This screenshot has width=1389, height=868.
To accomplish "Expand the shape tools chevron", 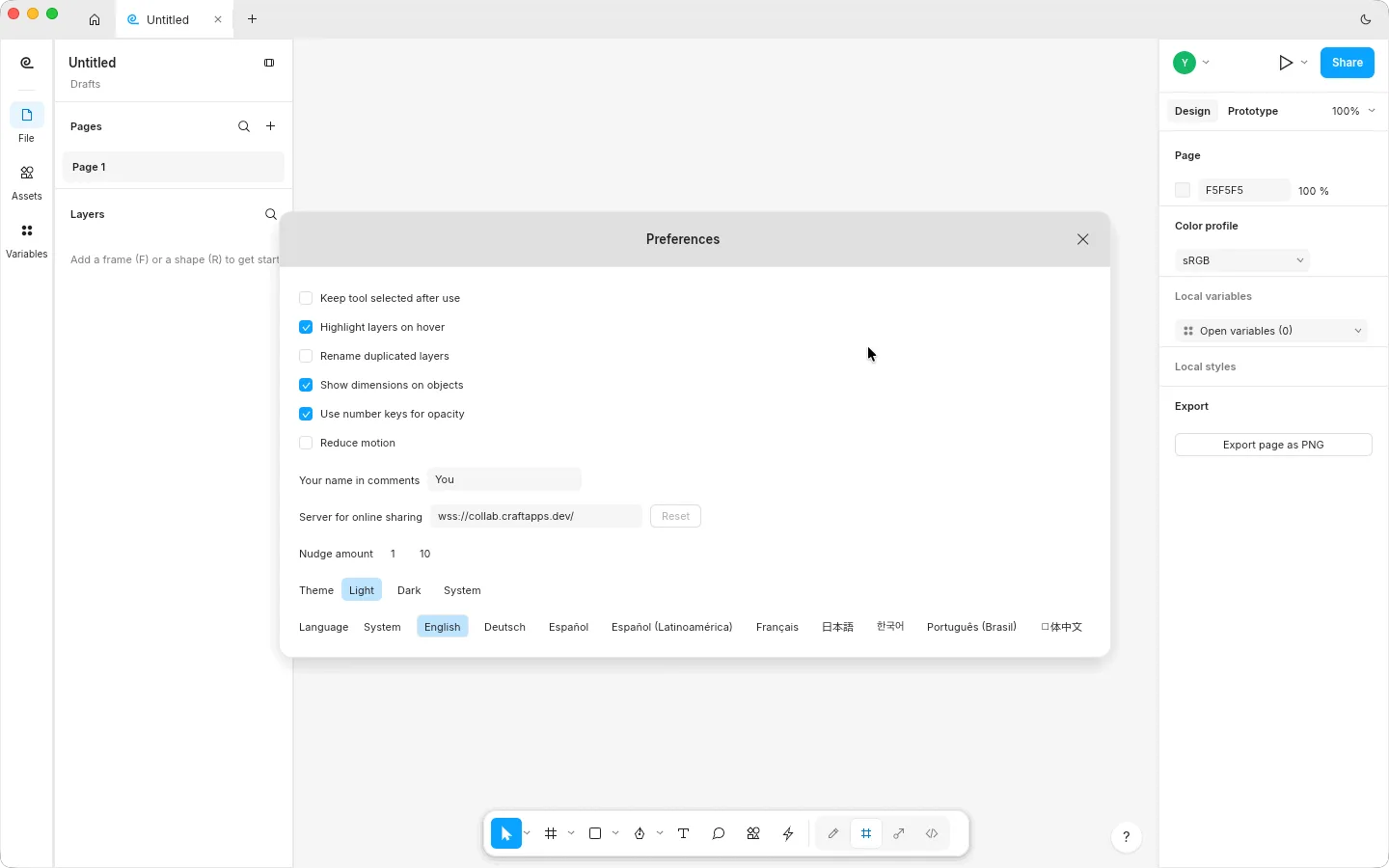I will click(x=615, y=833).
